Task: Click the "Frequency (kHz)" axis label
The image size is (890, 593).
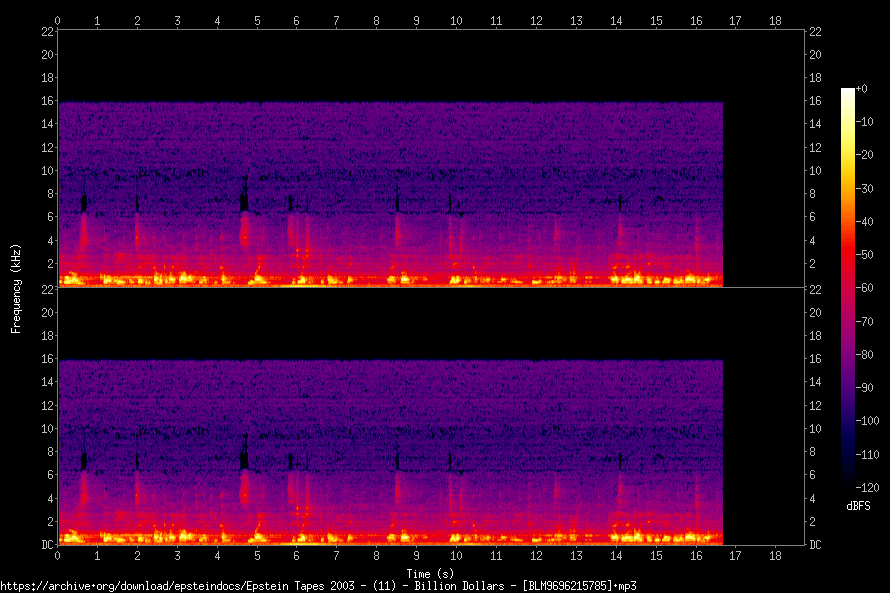Action: click(x=16, y=287)
